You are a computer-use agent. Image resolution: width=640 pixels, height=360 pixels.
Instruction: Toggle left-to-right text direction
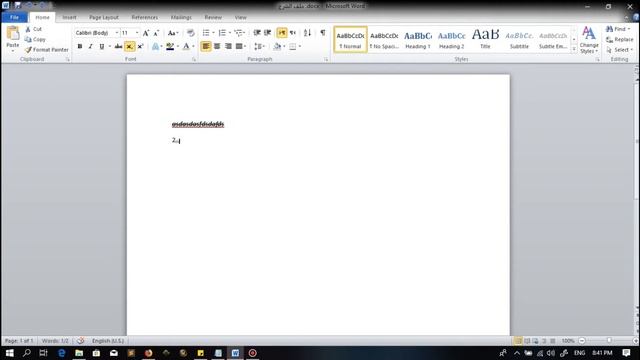point(282,33)
